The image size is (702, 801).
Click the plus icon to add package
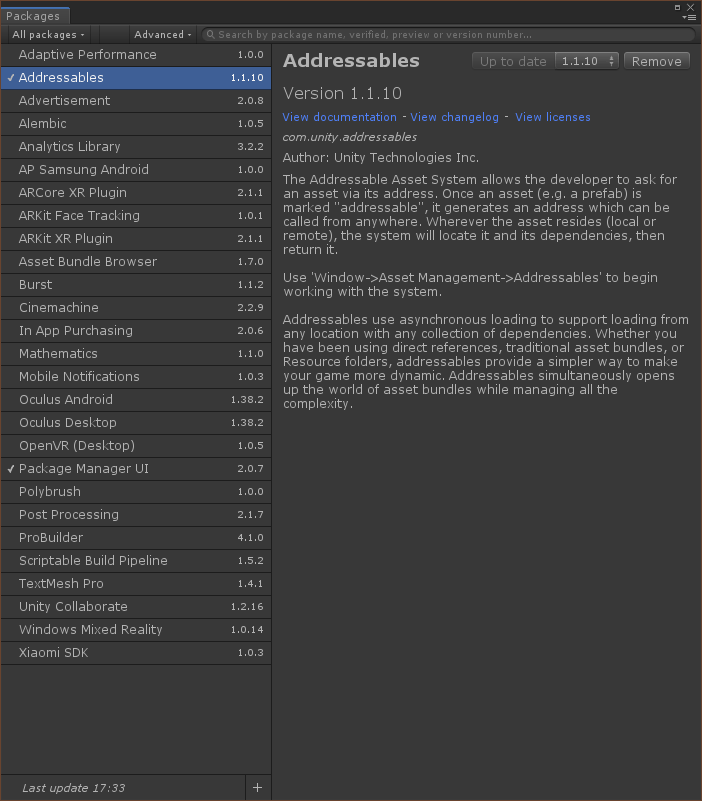pos(258,788)
